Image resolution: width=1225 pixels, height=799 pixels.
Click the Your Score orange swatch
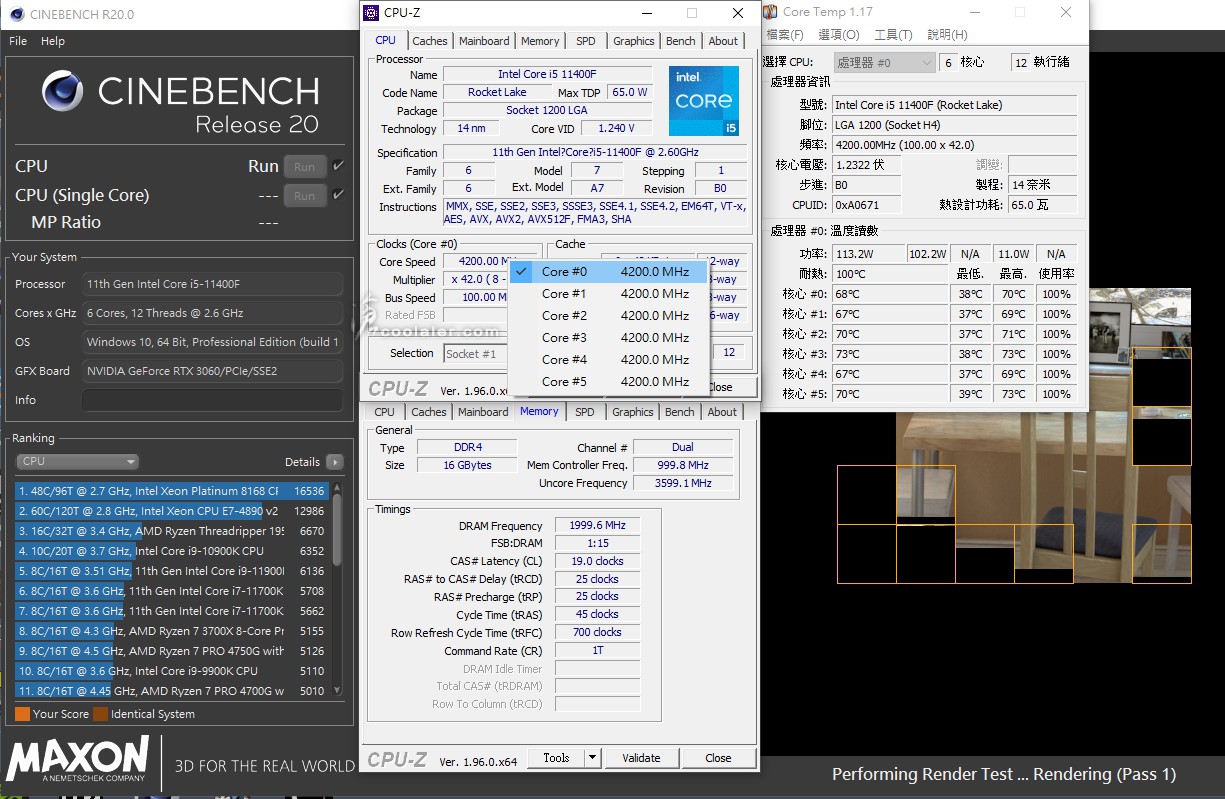pos(22,714)
